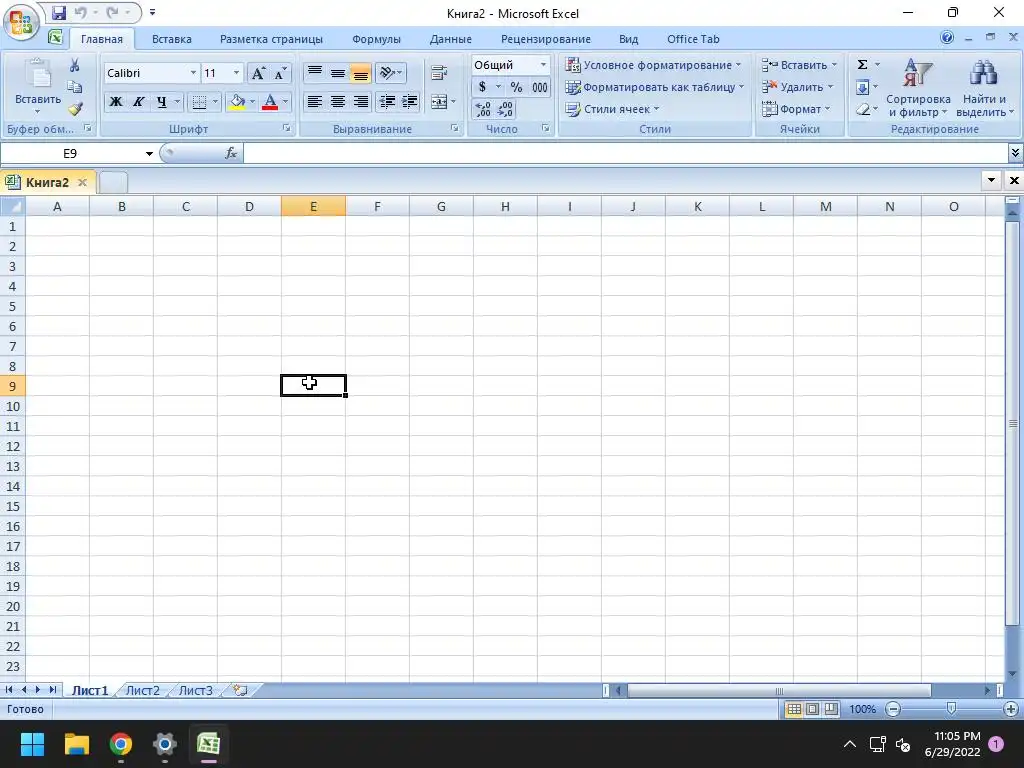The image size is (1024, 768).
Task: Click 'Сортировка и фильтр' button
Action: pyautogui.click(x=918, y=87)
